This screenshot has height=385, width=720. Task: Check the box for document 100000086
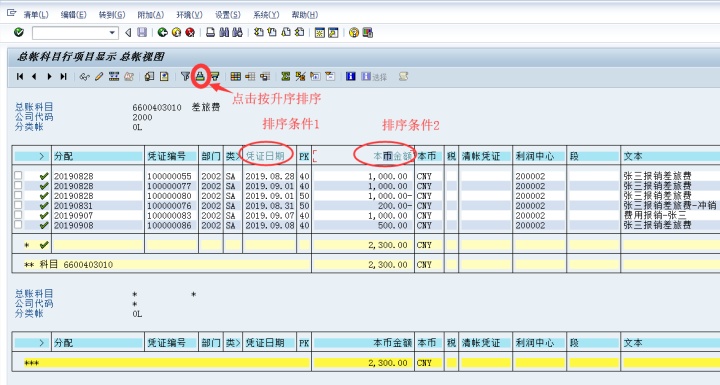point(18,225)
